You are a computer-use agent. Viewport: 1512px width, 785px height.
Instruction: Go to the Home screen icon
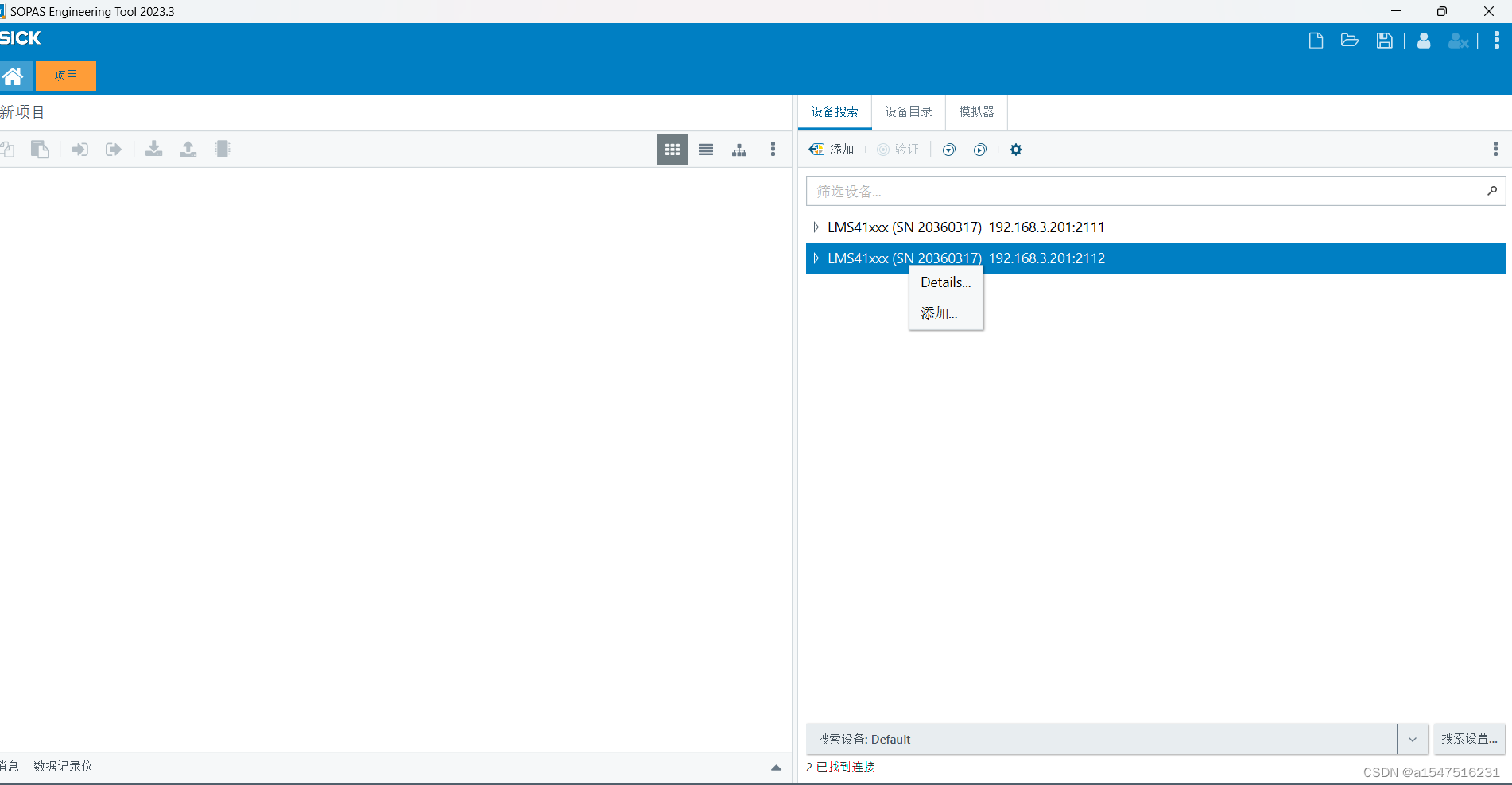pos(14,76)
